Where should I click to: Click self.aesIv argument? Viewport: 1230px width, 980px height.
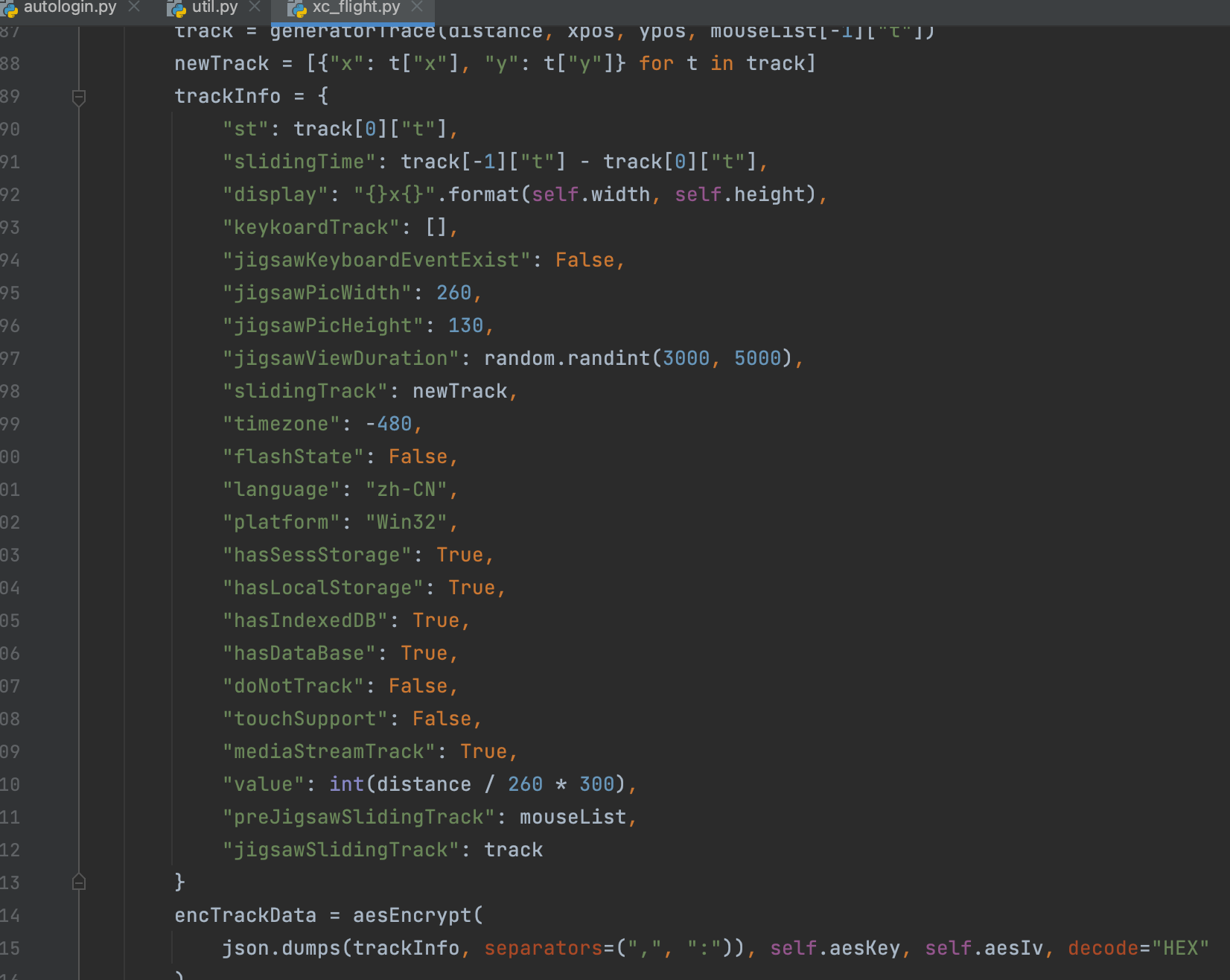(984, 948)
